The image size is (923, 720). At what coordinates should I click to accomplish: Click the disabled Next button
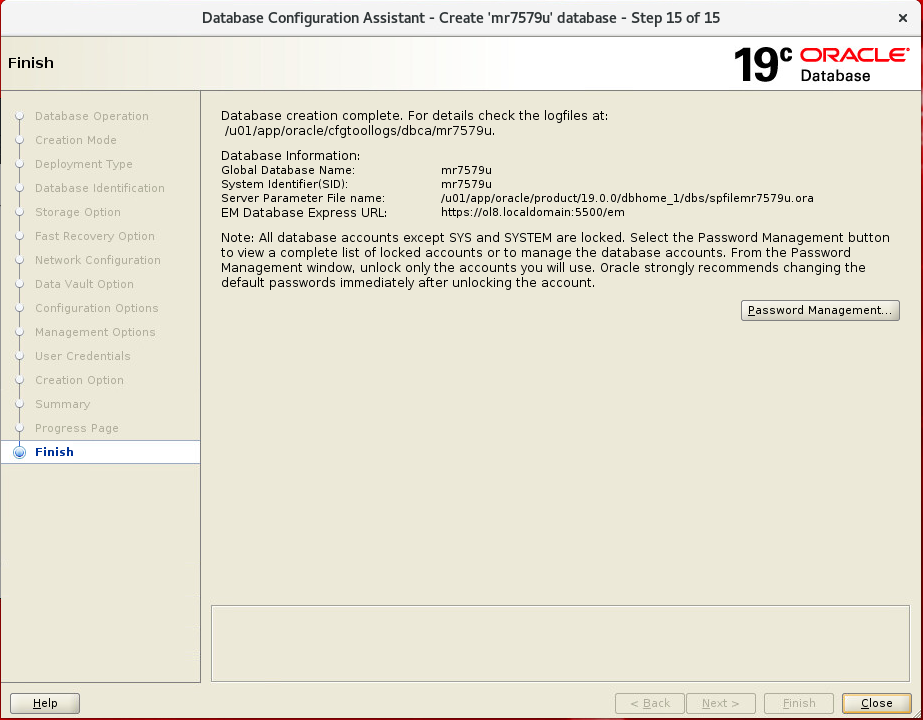click(721, 703)
